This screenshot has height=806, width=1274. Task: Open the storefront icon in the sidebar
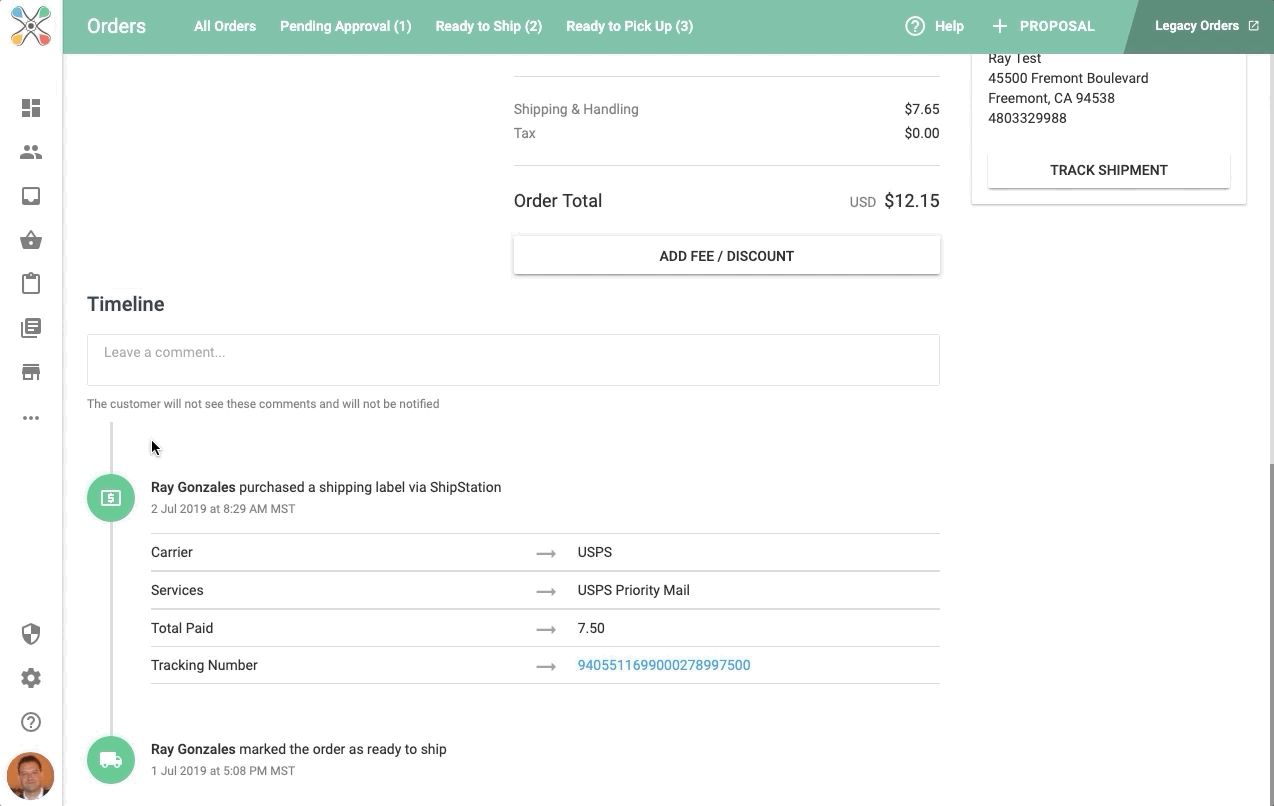click(31, 372)
